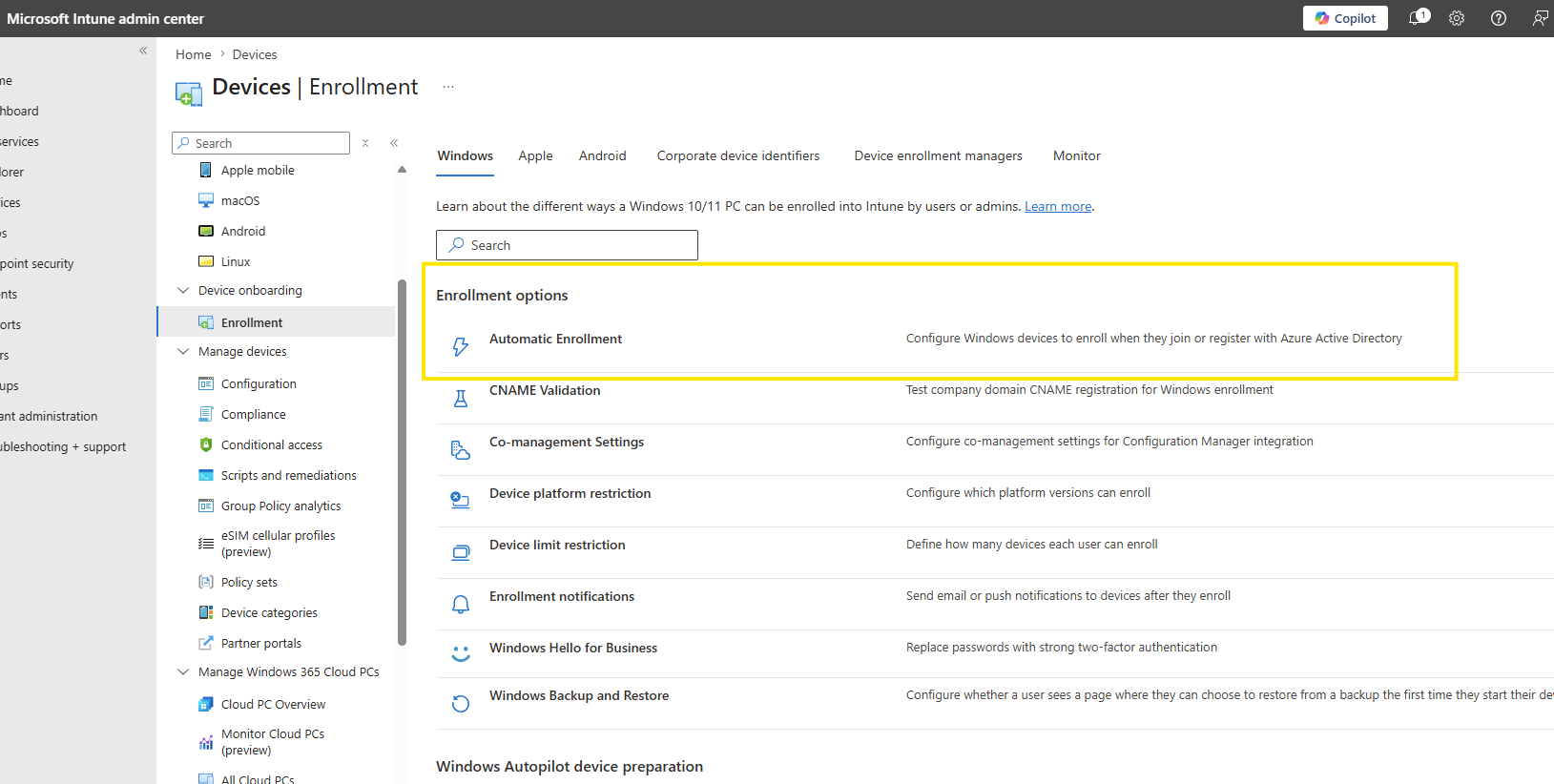Open CNAME Validation option
The height and width of the screenshot is (784, 1554).
point(545,390)
